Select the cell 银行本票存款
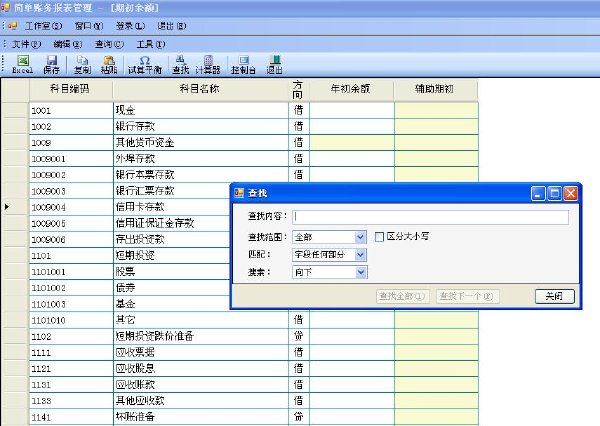This screenshot has width=600, height=426. (201, 175)
